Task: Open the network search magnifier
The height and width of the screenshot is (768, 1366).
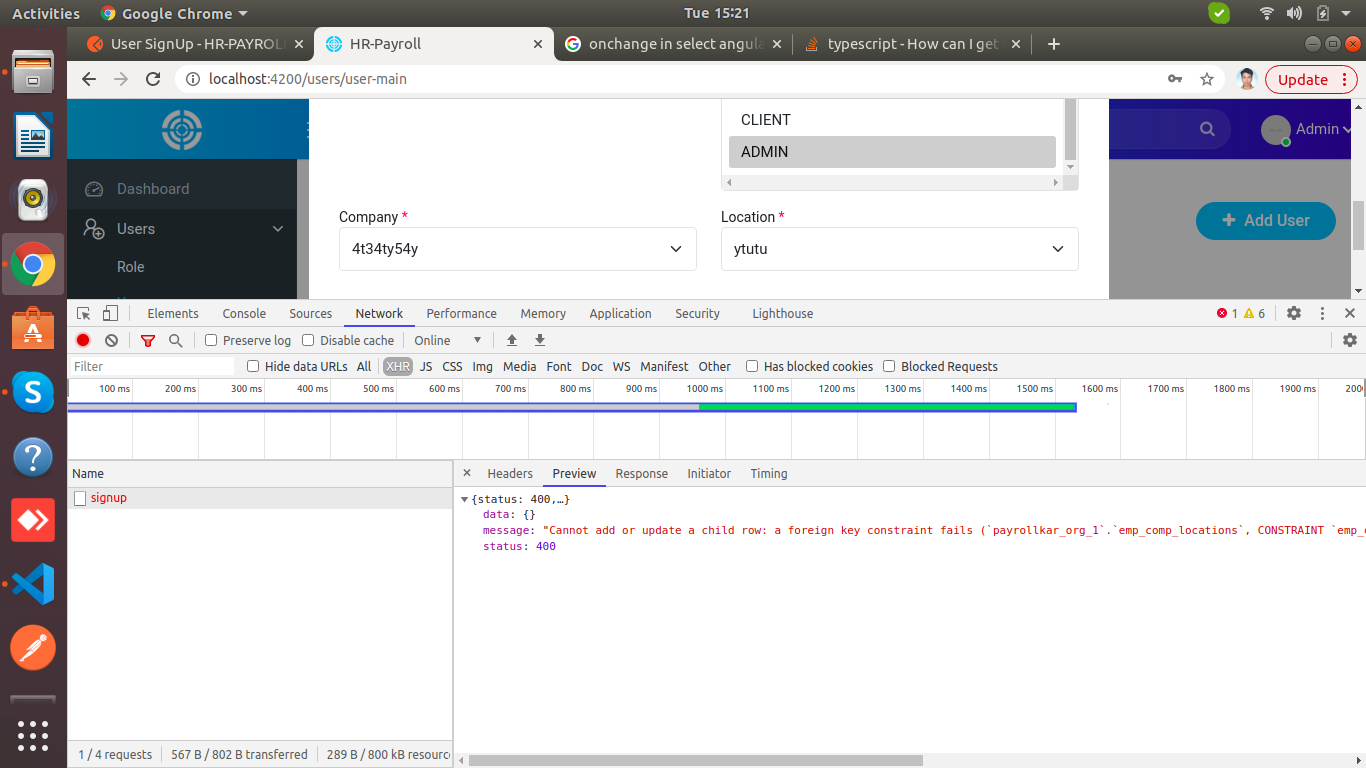Action: click(176, 340)
